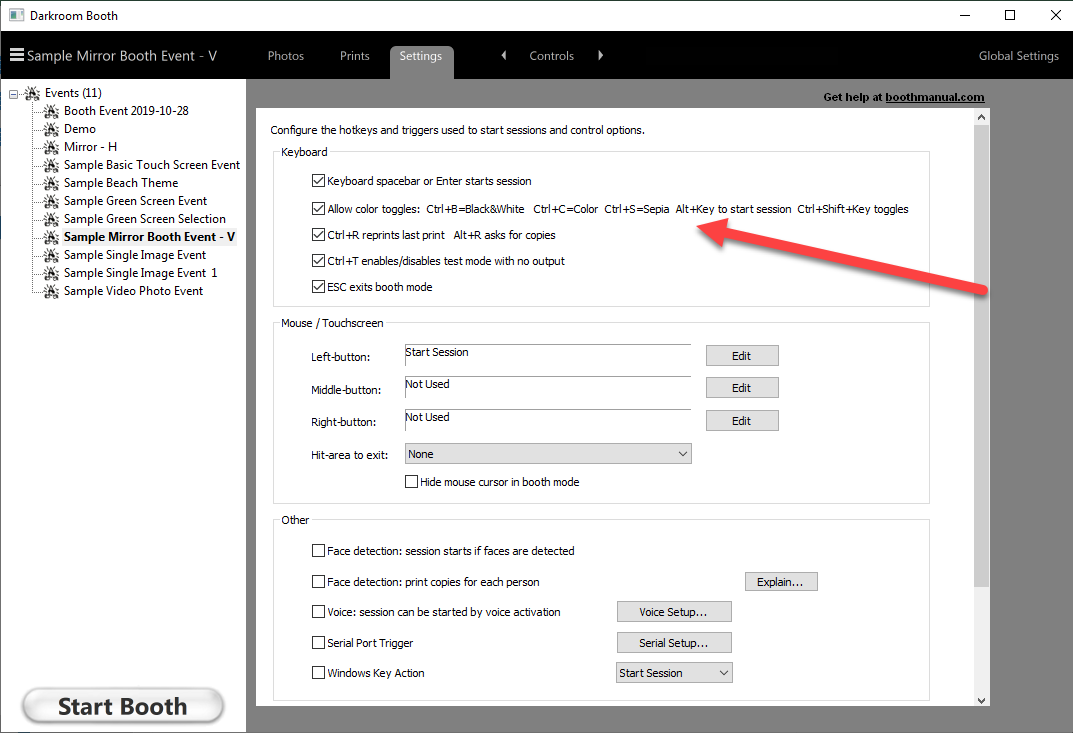The height and width of the screenshot is (733, 1073).
Task: Click the settings panel vertical scrollbar thumb
Action: (981, 356)
